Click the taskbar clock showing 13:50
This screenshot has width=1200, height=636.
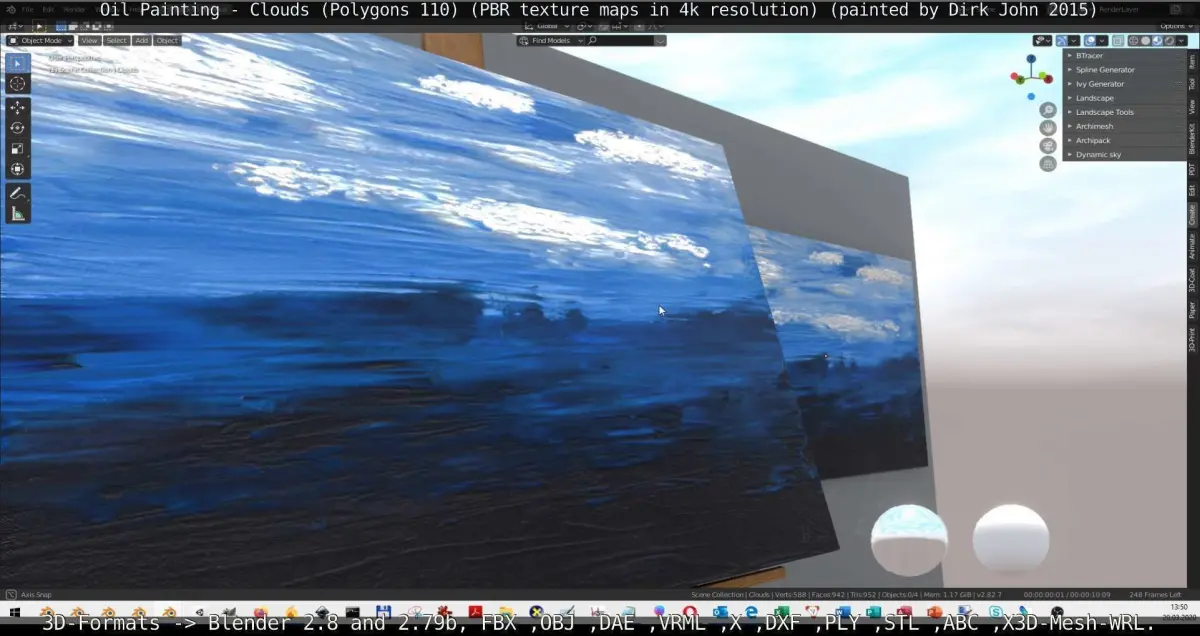(1178, 608)
